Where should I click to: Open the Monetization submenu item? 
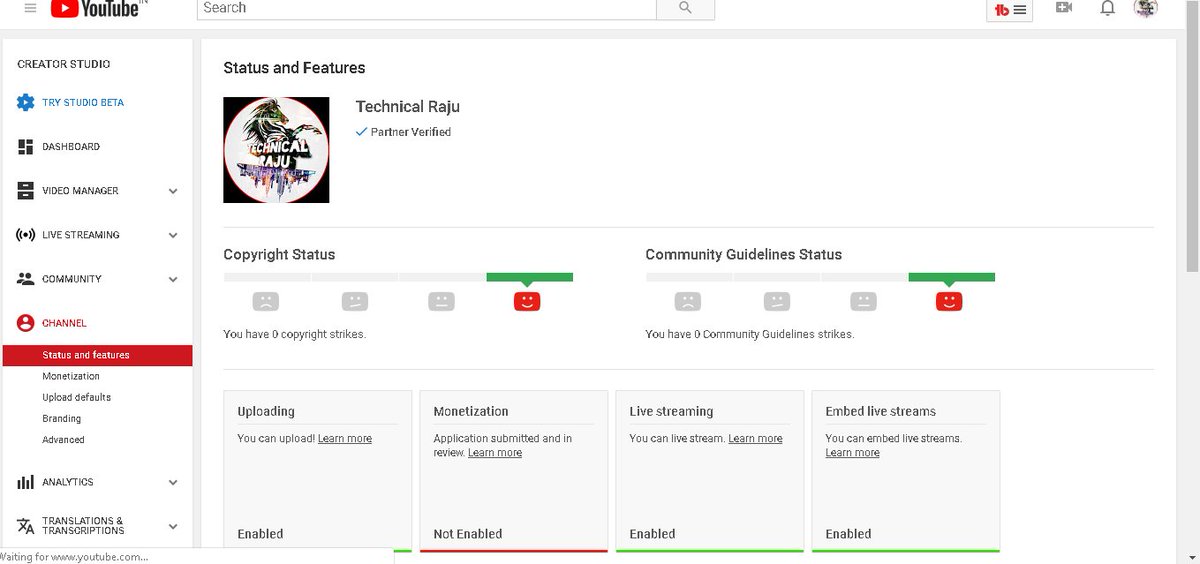tap(71, 376)
